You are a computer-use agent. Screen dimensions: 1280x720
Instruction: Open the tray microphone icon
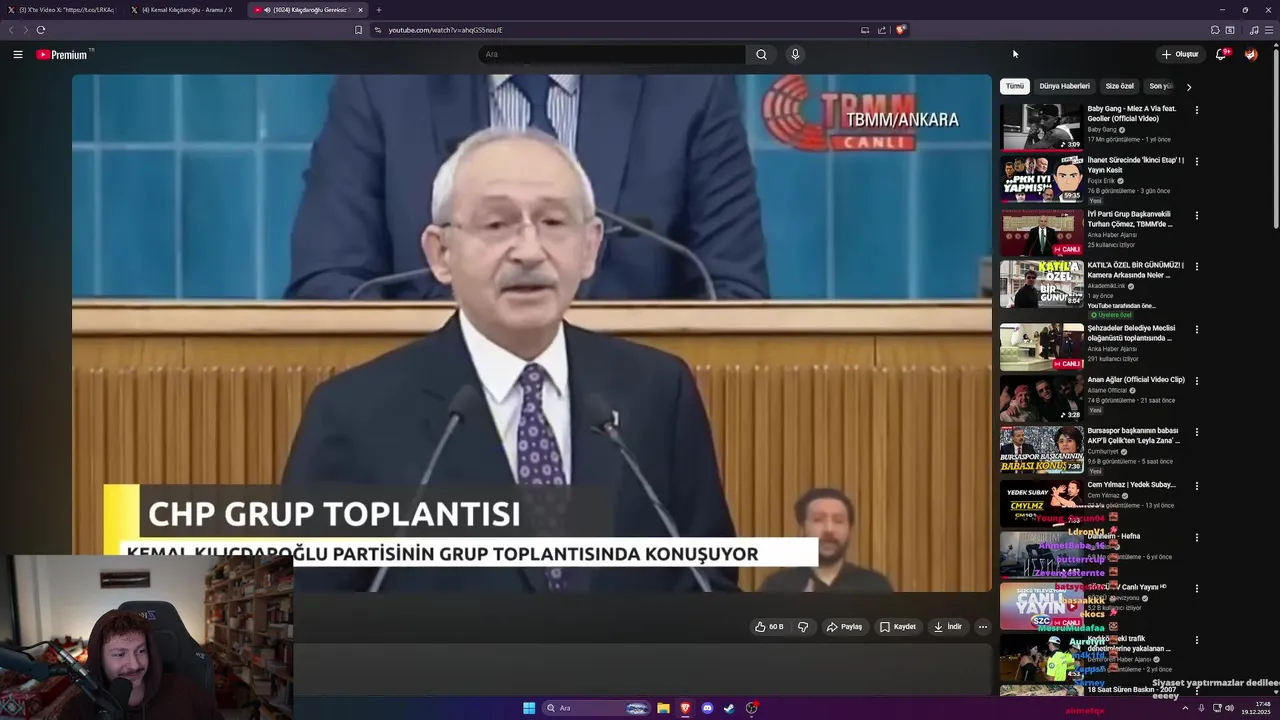click(x=1201, y=708)
